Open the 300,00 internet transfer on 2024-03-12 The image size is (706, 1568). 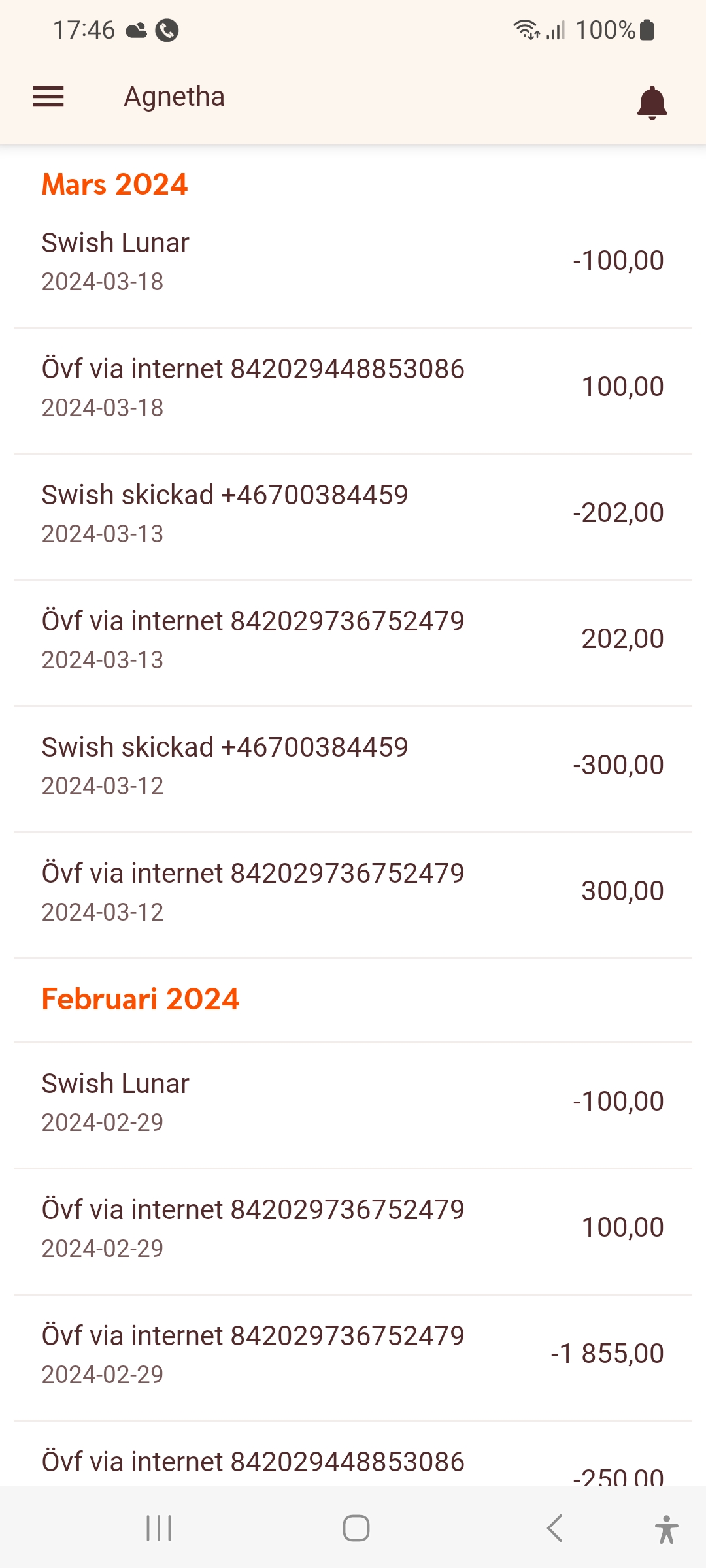click(353, 892)
